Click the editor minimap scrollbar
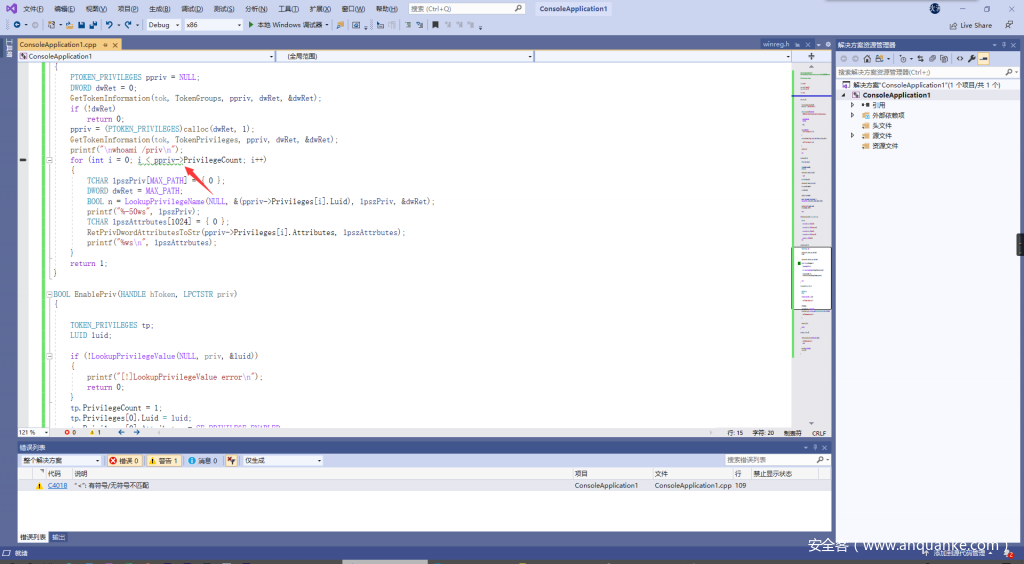 click(811, 250)
